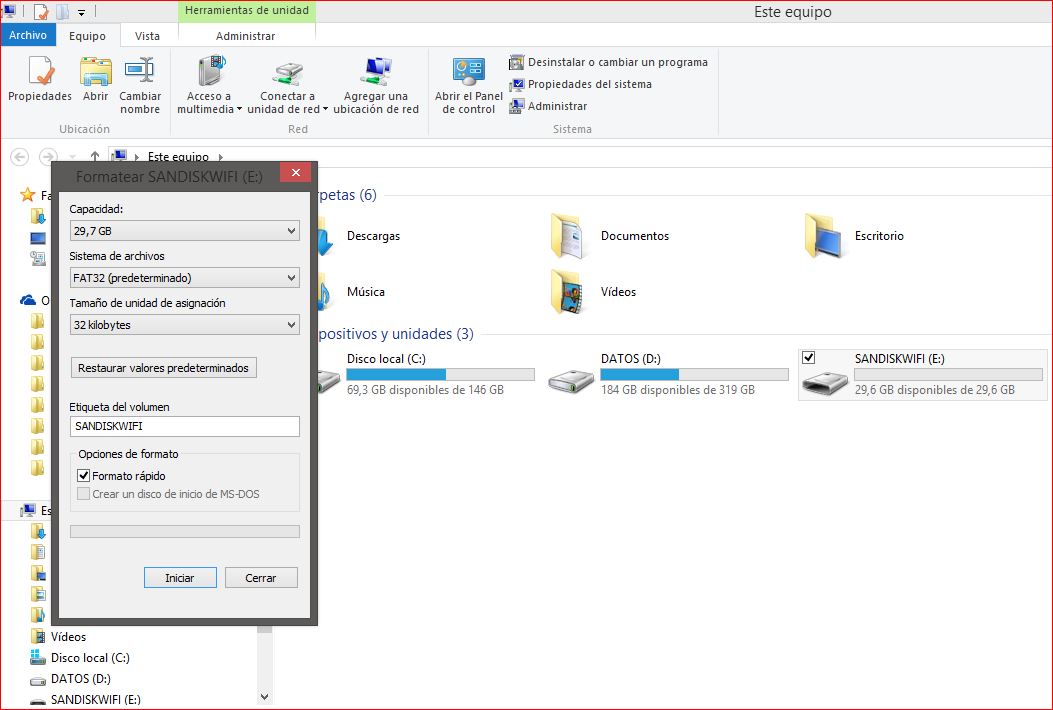Click the format progress bar

coord(185,532)
